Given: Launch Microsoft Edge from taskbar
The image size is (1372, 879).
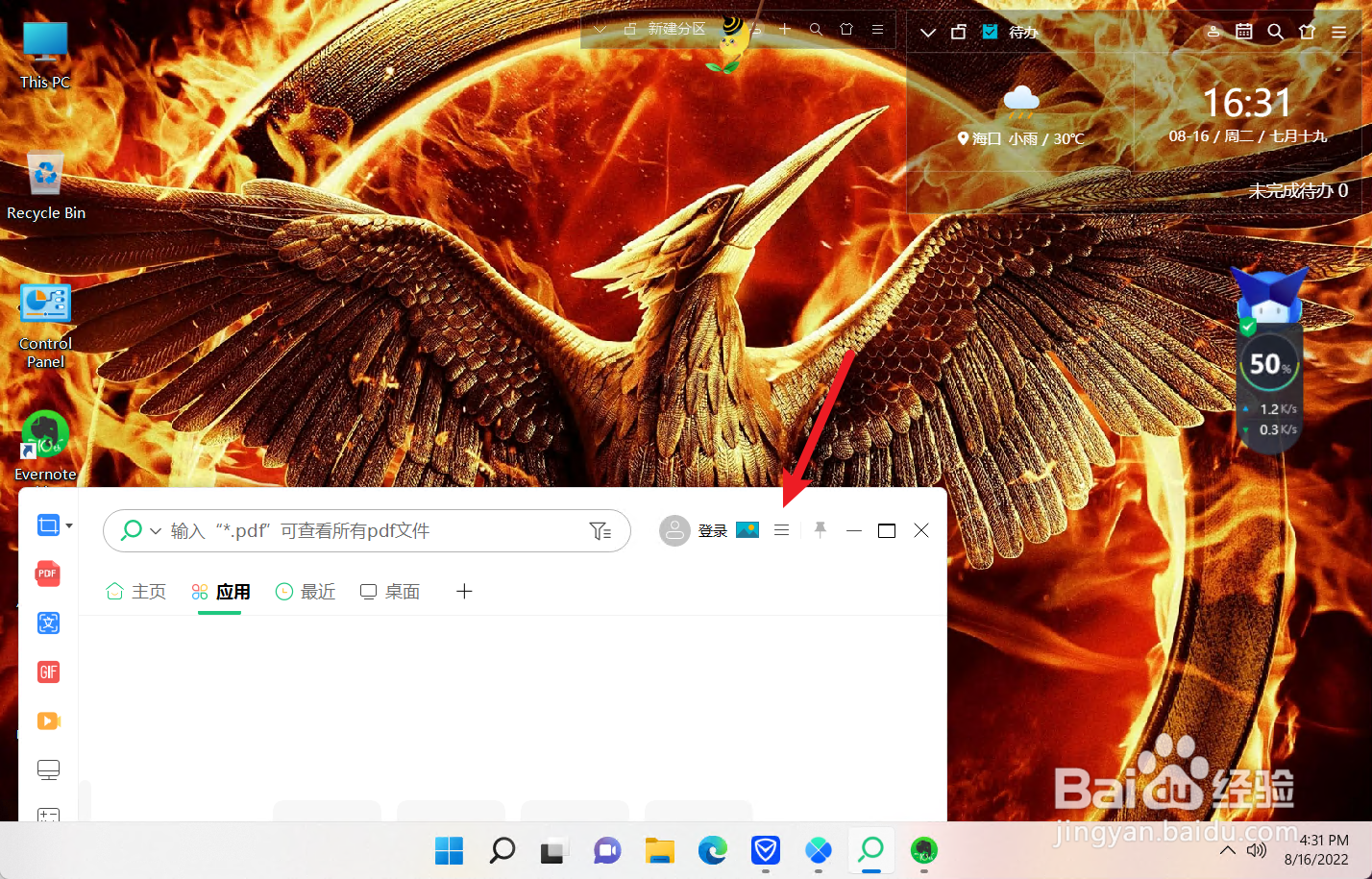Looking at the screenshot, I should (x=712, y=850).
